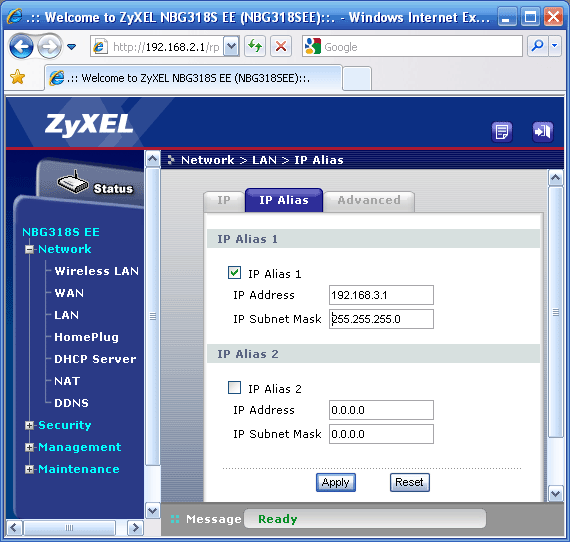Minimize the Internet Explorer window
The height and width of the screenshot is (542, 570).
click(x=507, y=17)
